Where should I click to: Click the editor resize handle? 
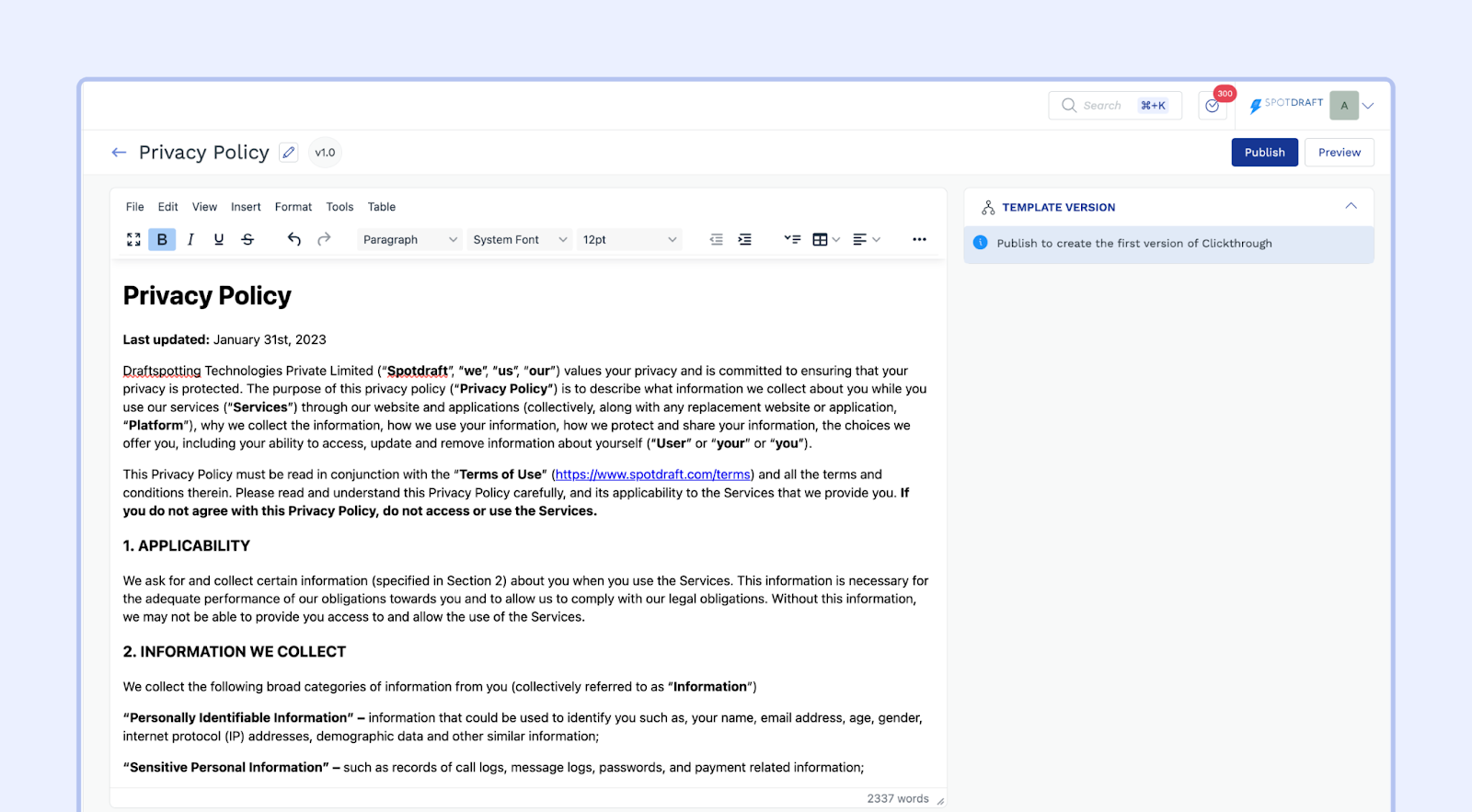[x=940, y=801]
